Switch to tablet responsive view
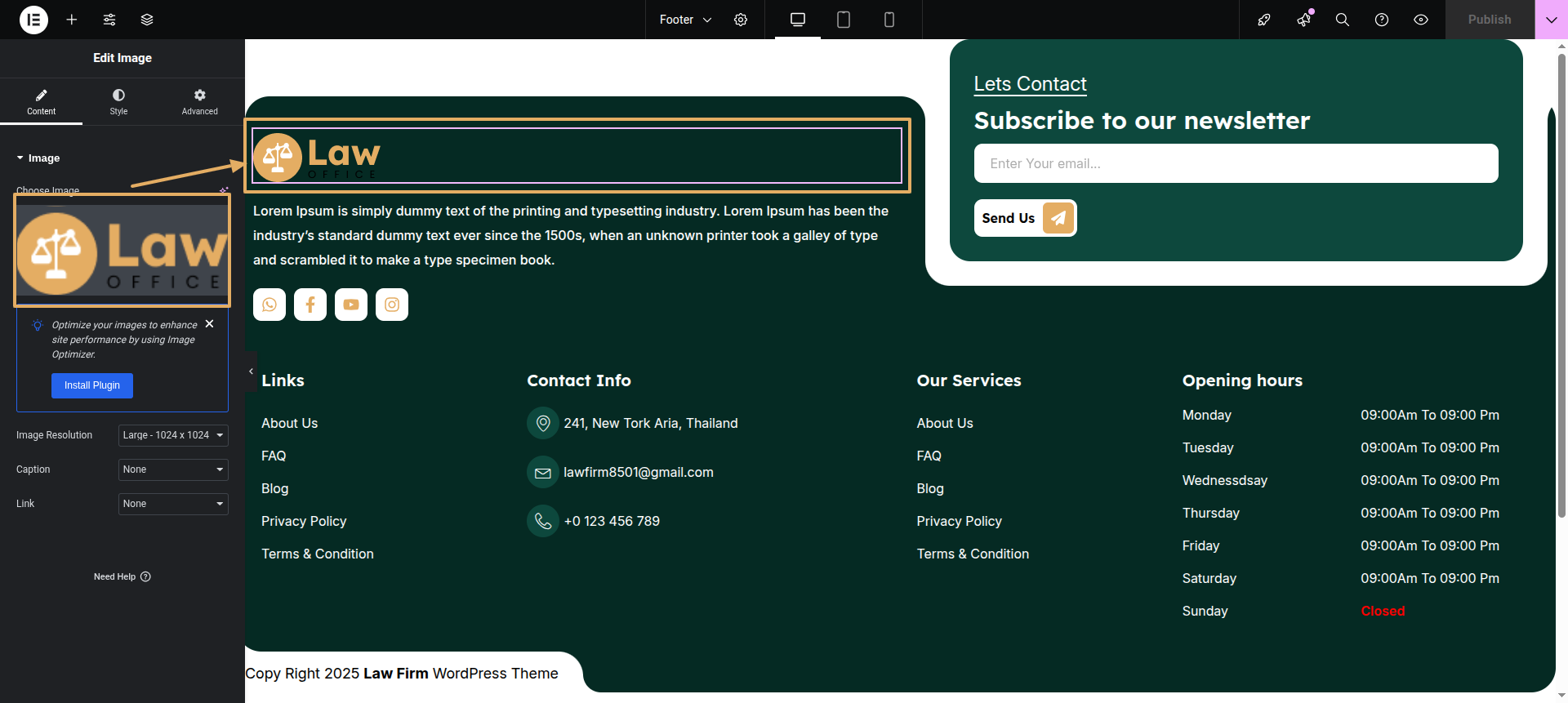Screen dimensions: 1568x703 coord(844,20)
